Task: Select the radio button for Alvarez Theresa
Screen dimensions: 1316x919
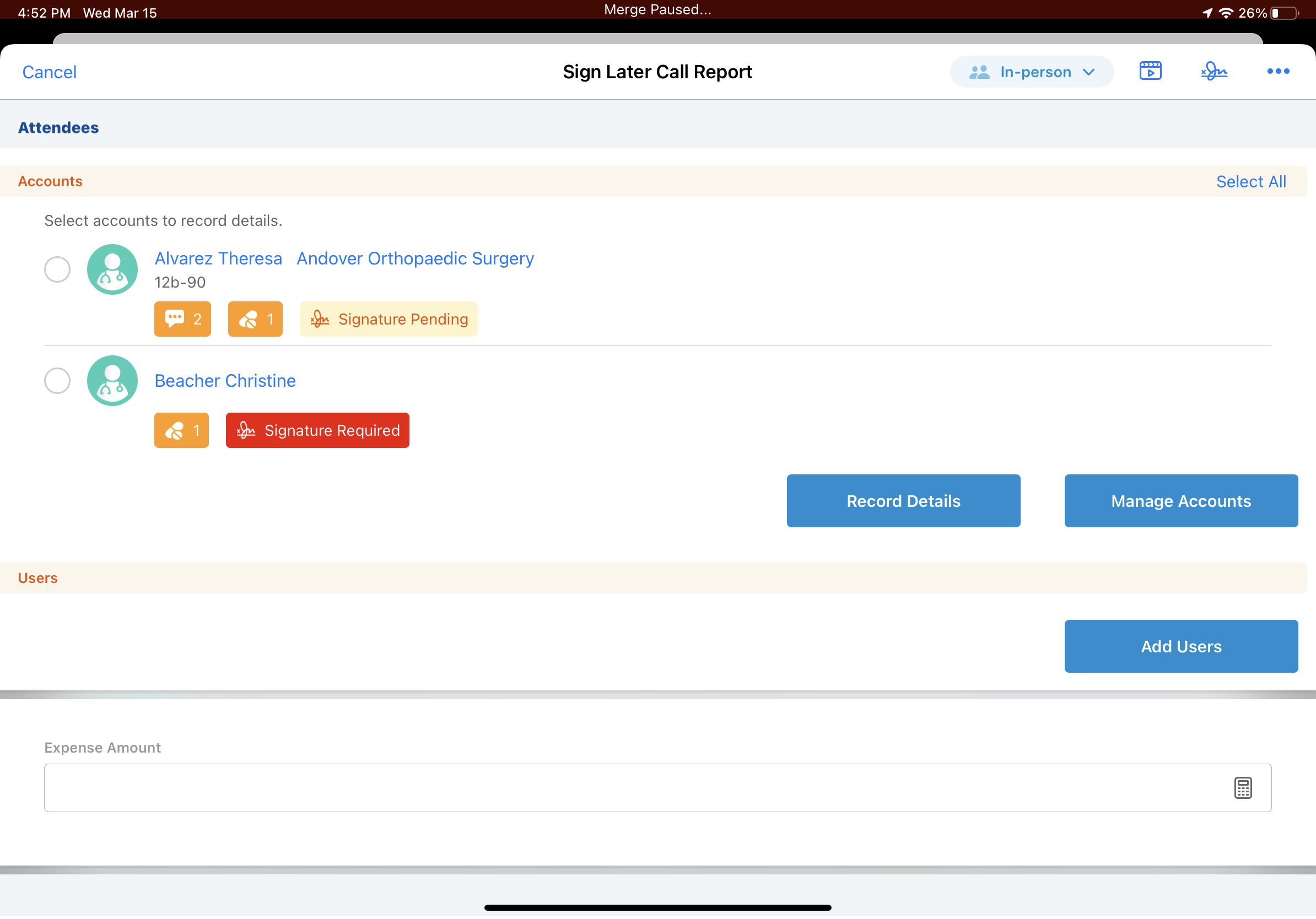Action: click(57, 269)
